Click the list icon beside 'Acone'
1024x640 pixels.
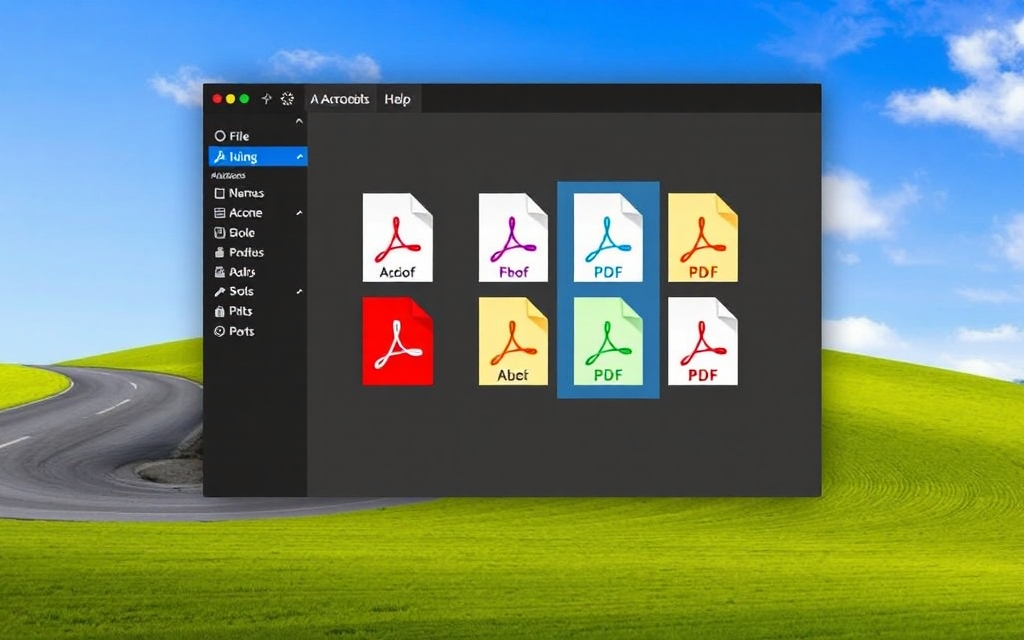tap(219, 213)
